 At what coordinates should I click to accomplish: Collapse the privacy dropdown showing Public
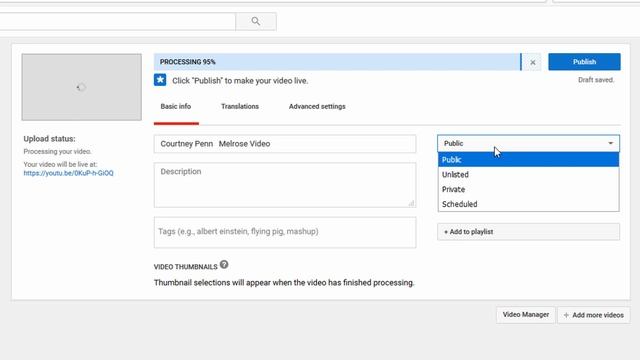point(528,143)
